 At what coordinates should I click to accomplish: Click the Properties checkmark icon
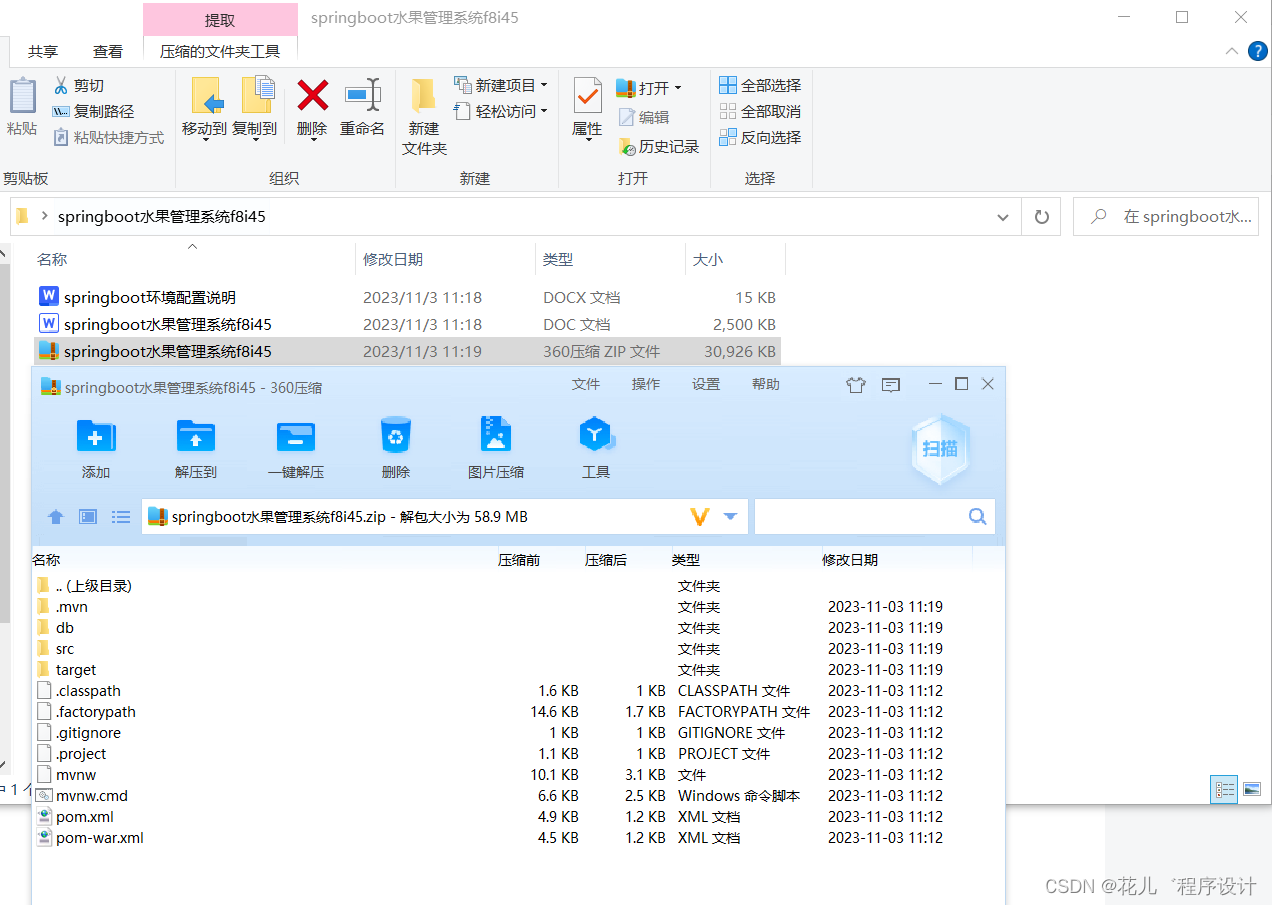[587, 96]
